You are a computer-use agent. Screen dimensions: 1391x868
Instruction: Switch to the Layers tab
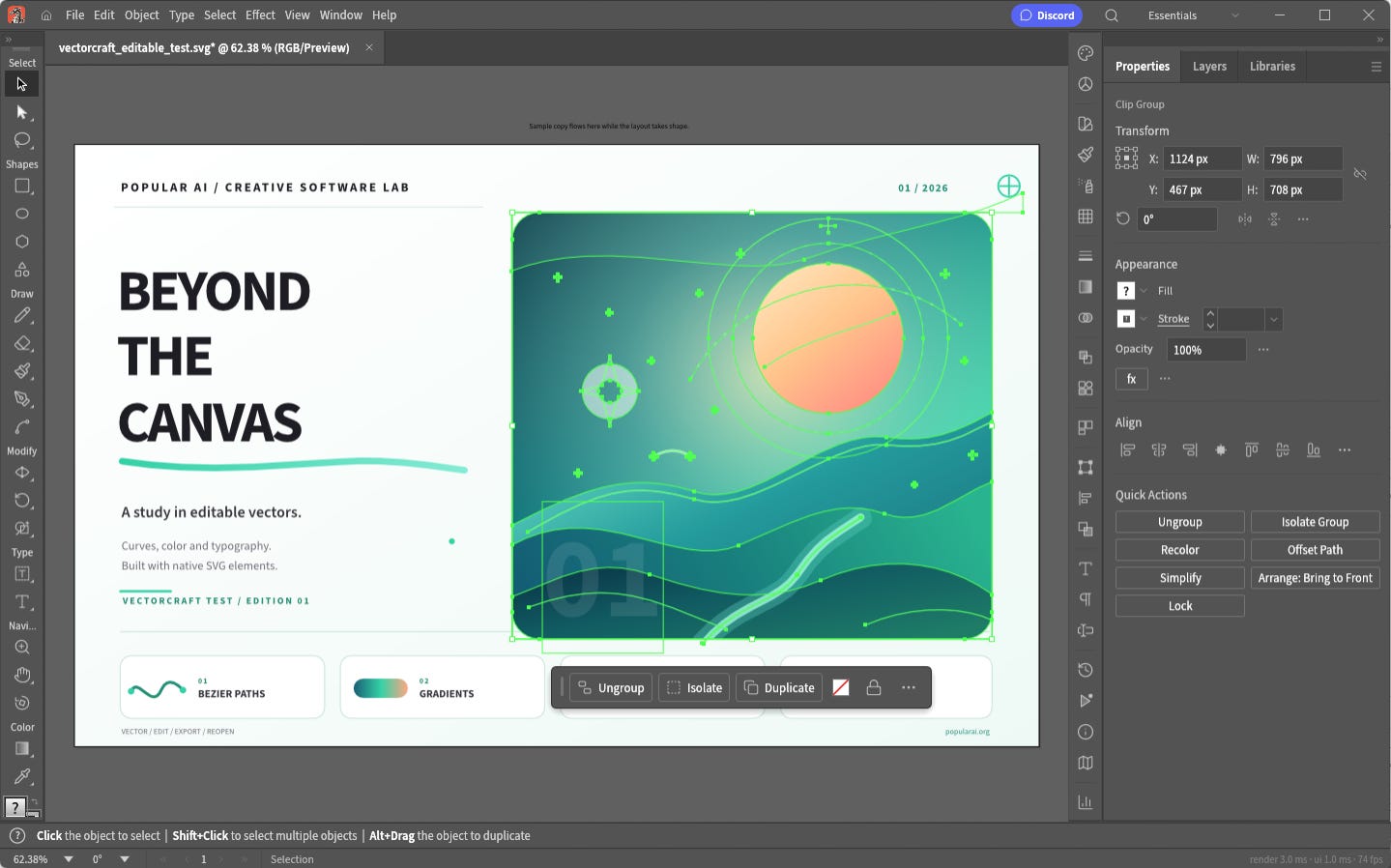click(x=1209, y=67)
